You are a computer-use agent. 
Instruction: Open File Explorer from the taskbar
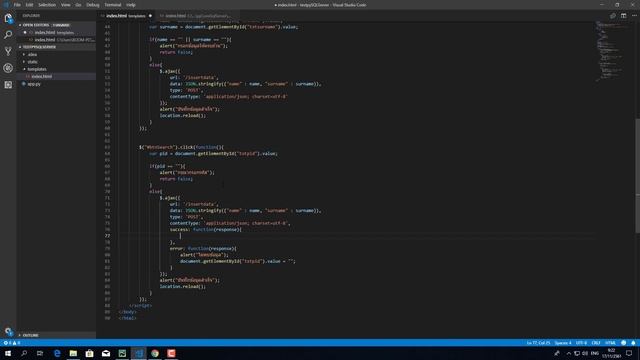(73, 353)
